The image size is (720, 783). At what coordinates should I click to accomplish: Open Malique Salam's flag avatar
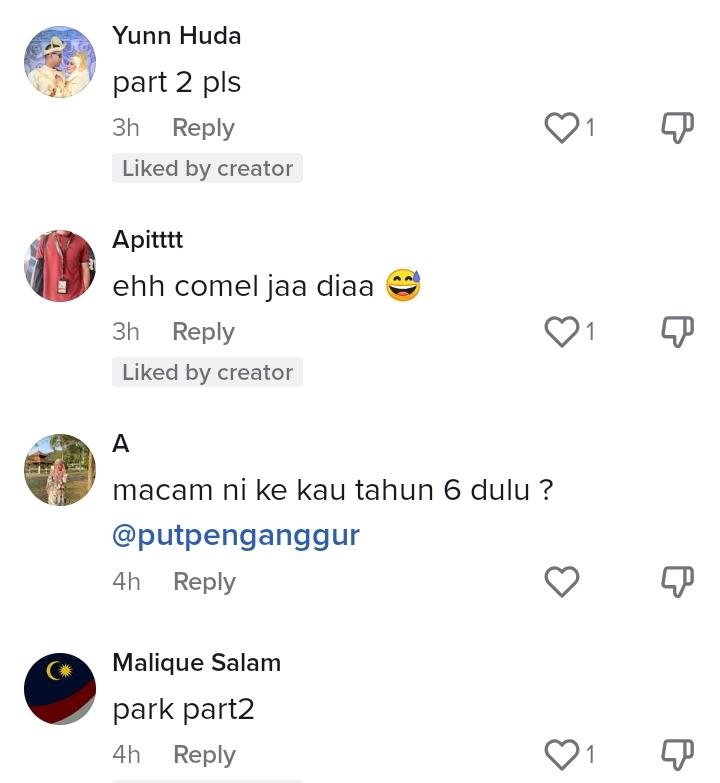[x=60, y=689]
